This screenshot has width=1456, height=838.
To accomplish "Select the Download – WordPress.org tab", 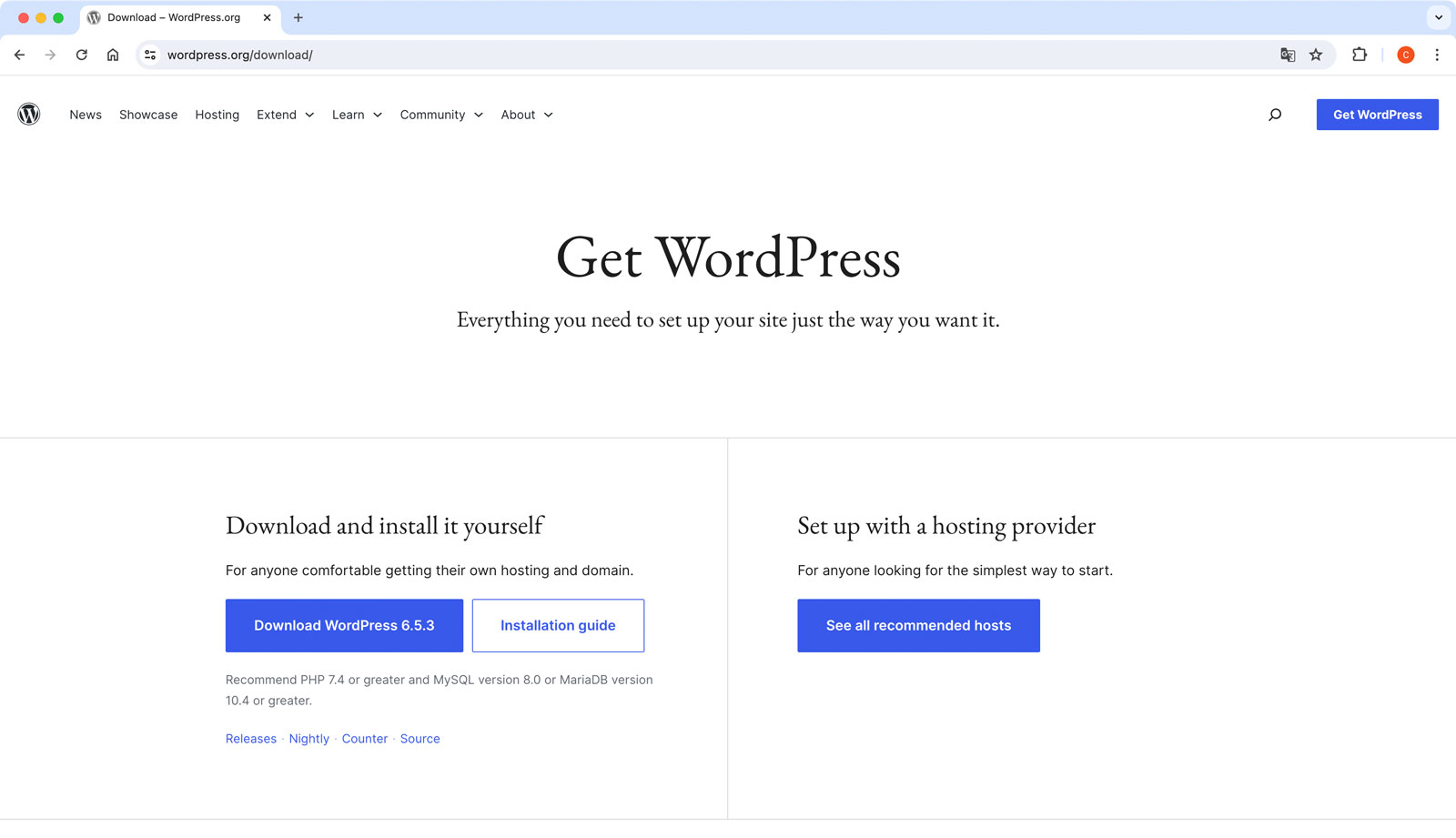I will [x=180, y=17].
